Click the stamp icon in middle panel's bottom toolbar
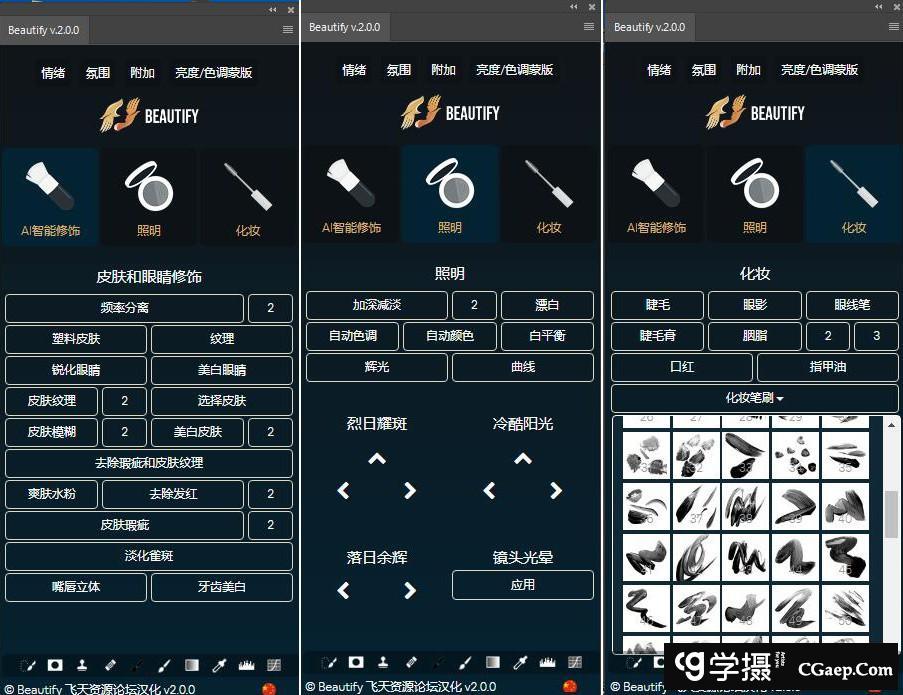Image resolution: width=903 pixels, height=695 pixels. 383,662
